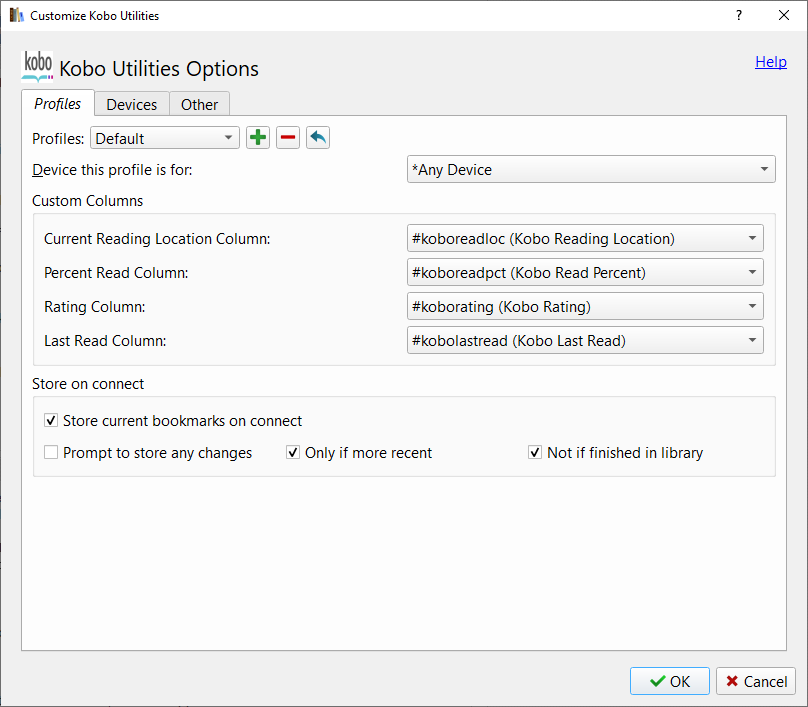Click the Kobo logo icon
The height and width of the screenshot is (707, 808).
click(x=38, y=66)
